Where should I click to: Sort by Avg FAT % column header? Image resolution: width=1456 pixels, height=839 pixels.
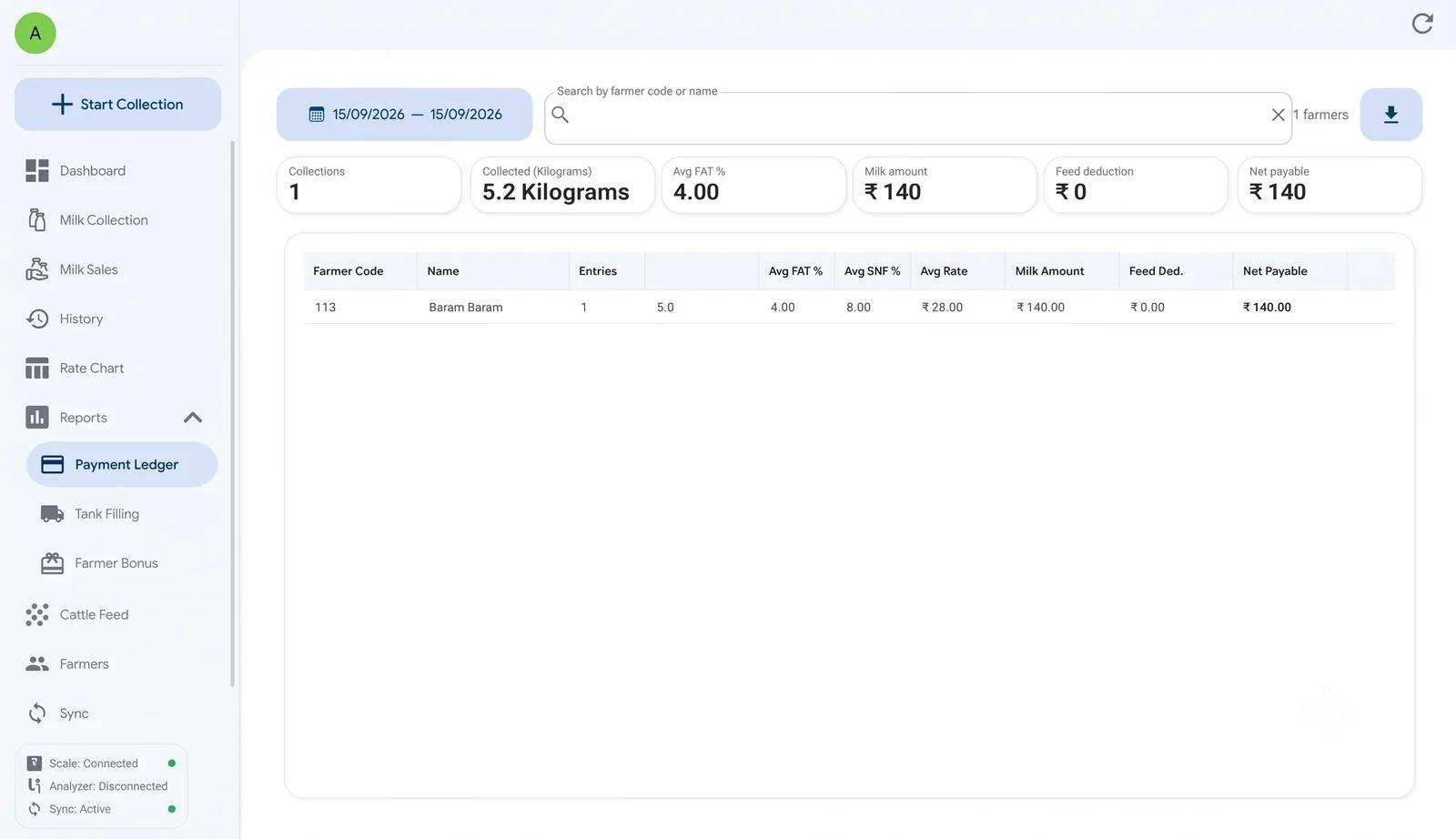[x=795, y=271]
